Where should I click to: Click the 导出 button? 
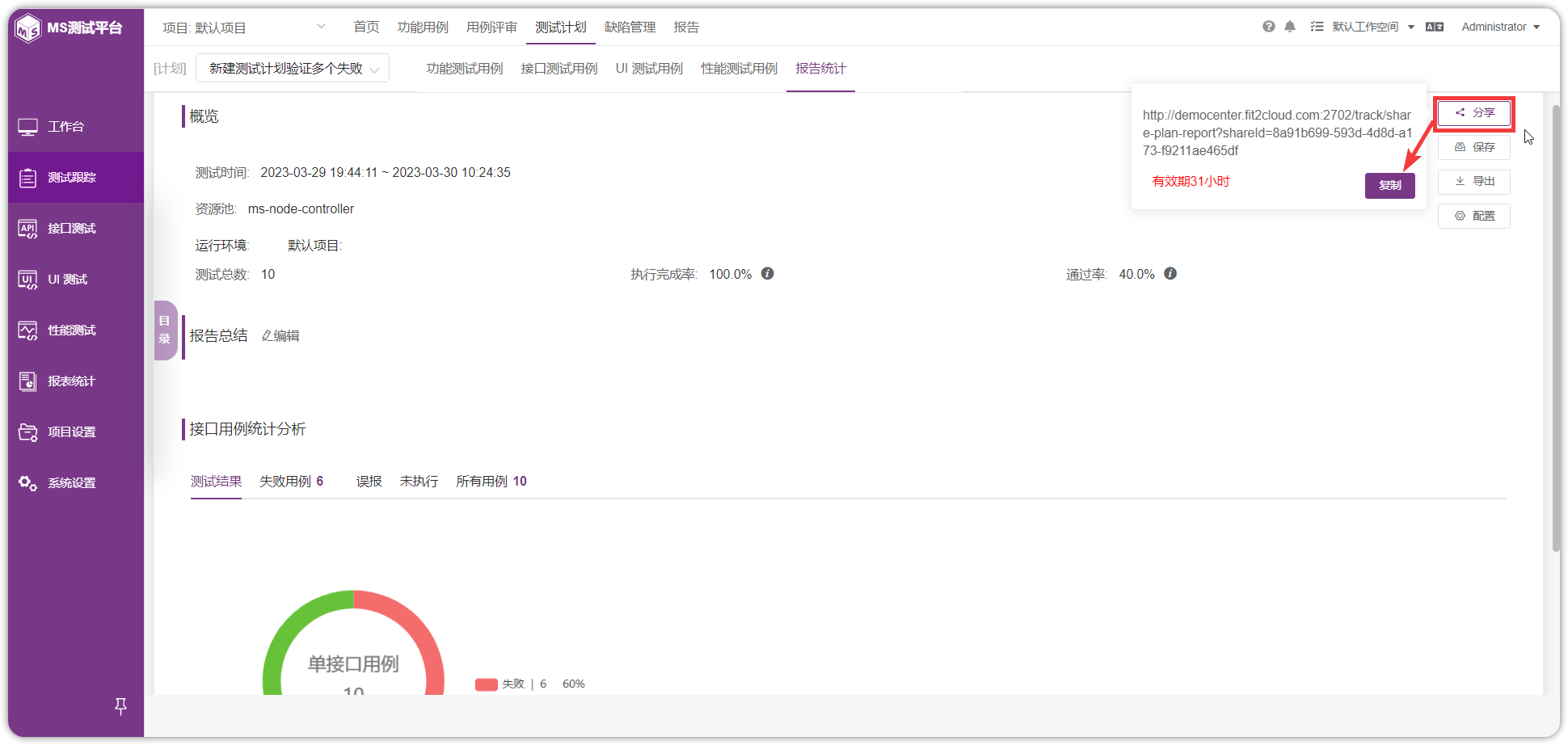pos(1474,182)
